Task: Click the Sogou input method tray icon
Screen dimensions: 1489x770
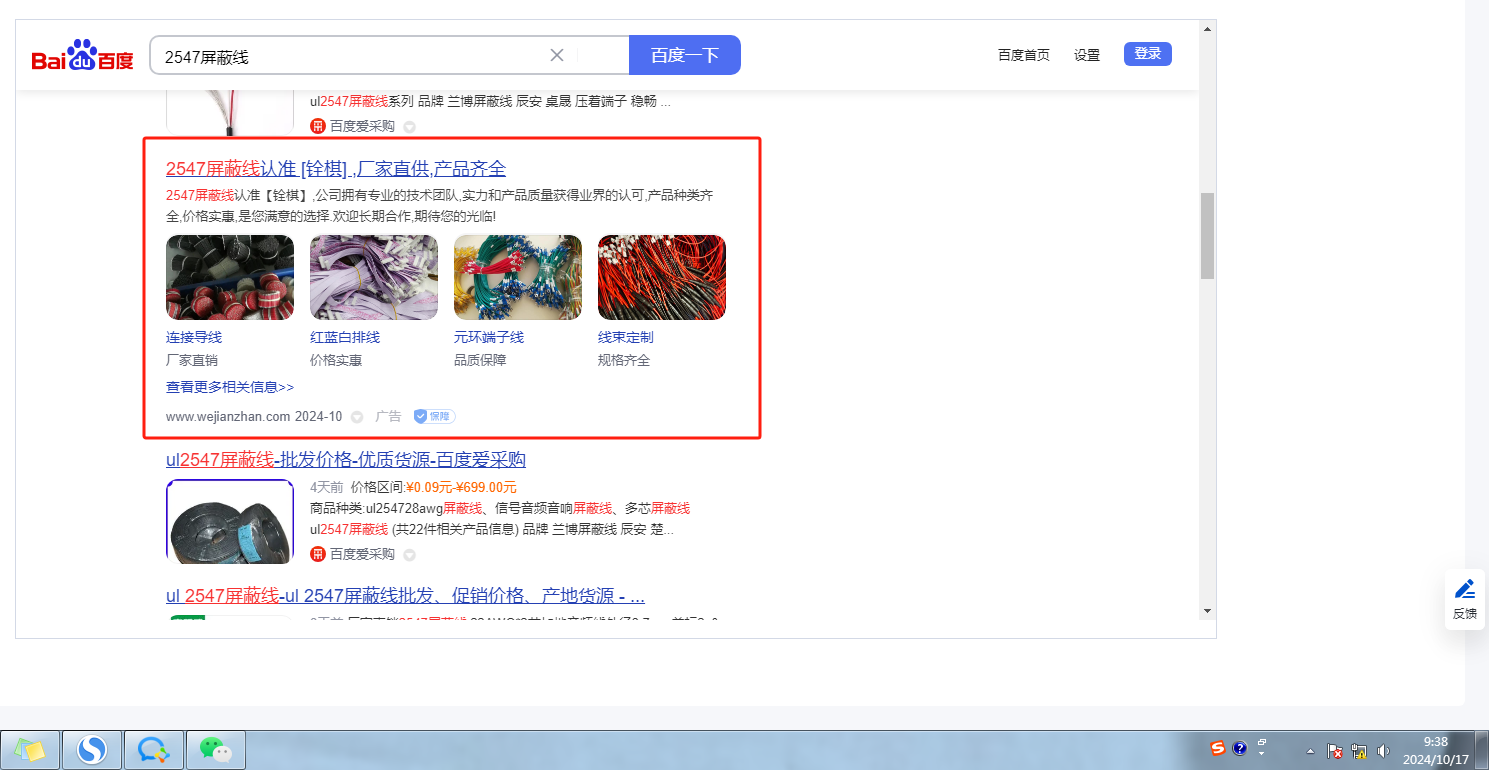Action: click(1217, 748)
